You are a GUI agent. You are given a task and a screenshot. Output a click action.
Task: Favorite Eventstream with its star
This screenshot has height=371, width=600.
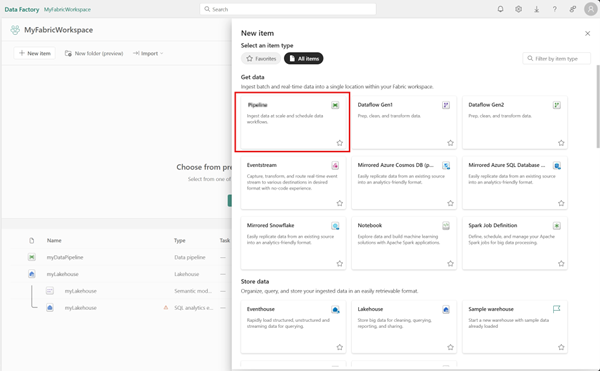click(x=339, y=203)
